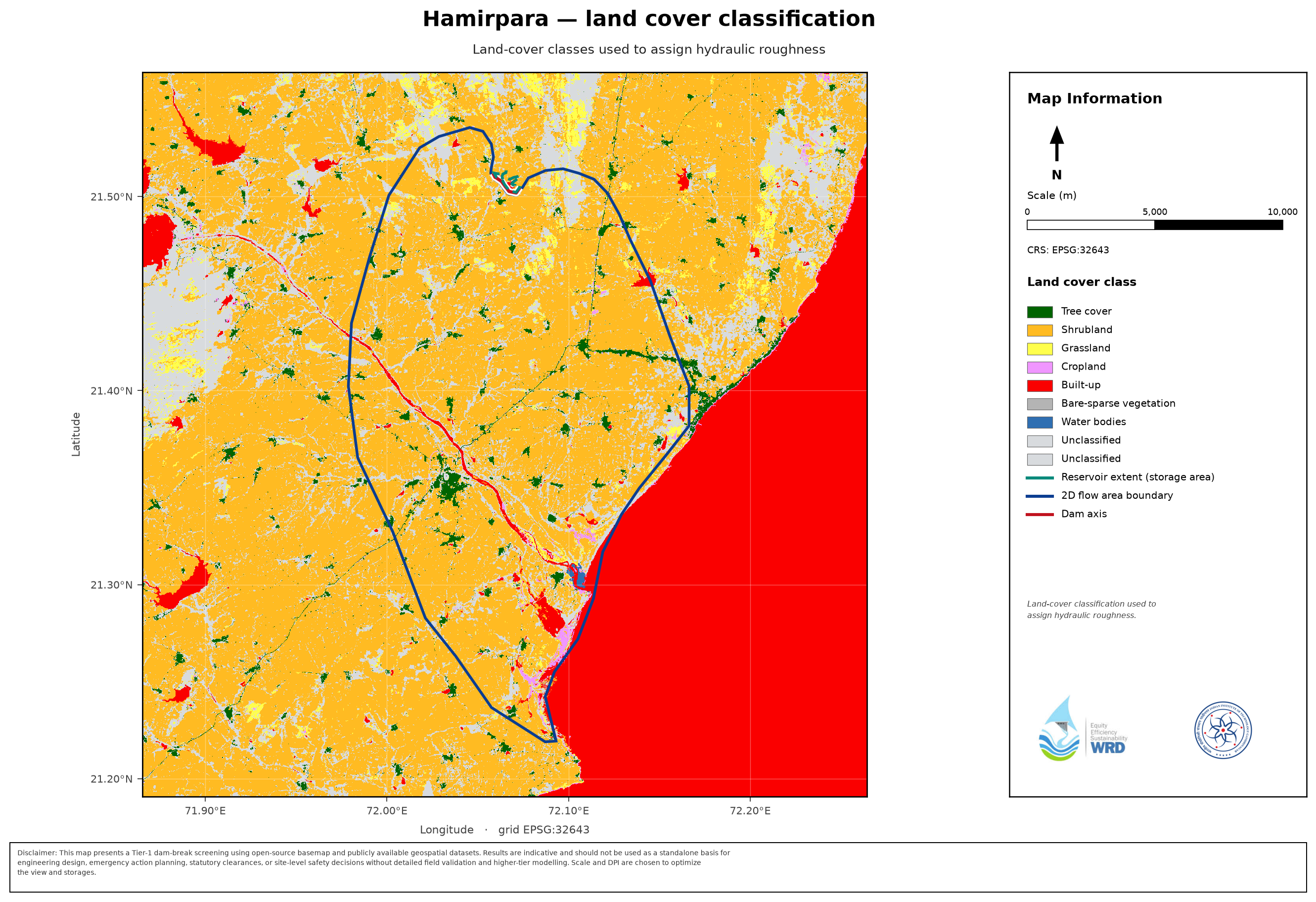Click the blue water body near the coast
Image resolution: width=1316 pixels, height=902 pixels.
click(579, 577)
